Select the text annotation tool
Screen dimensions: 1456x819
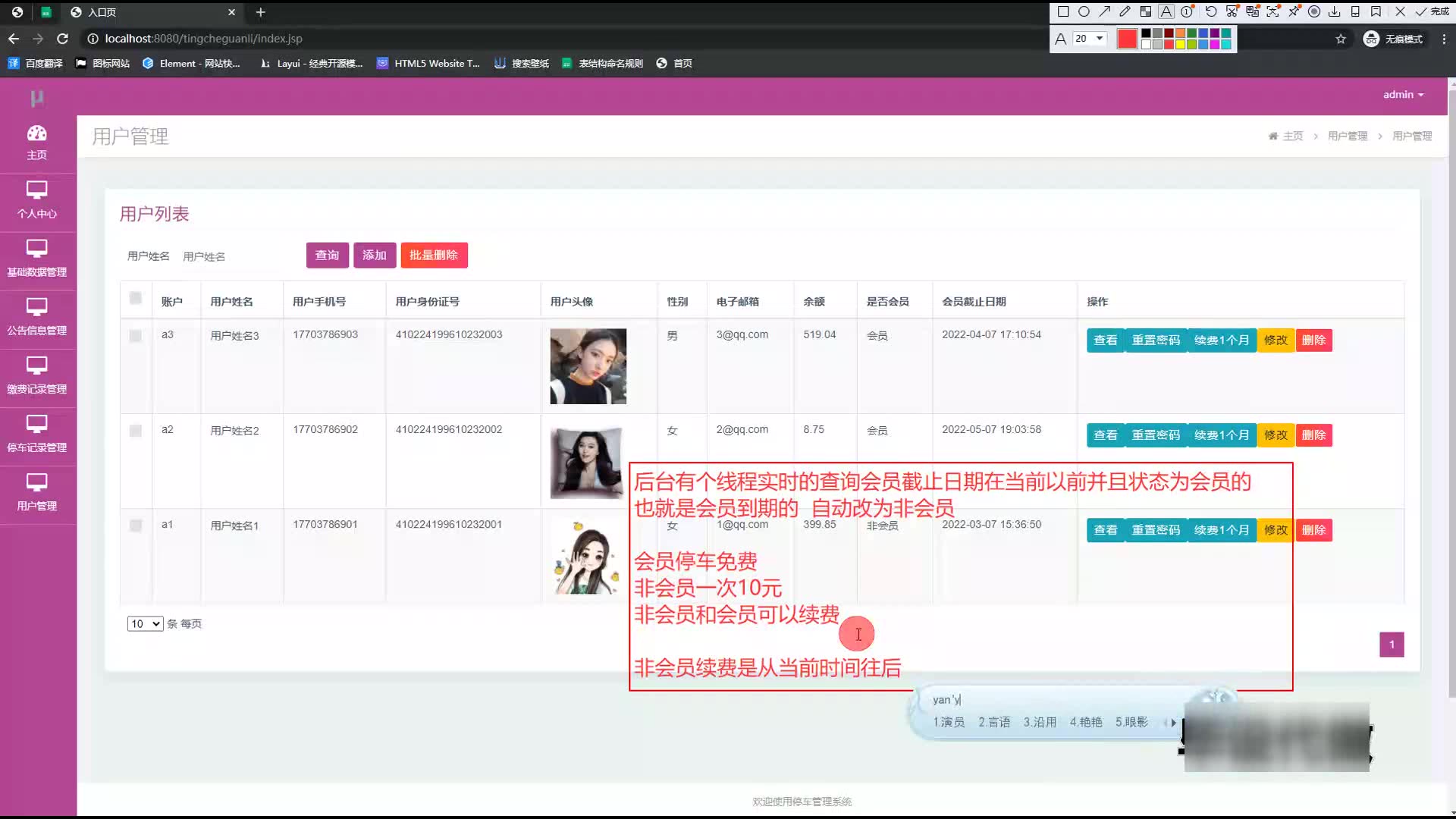click(1166, 11)
